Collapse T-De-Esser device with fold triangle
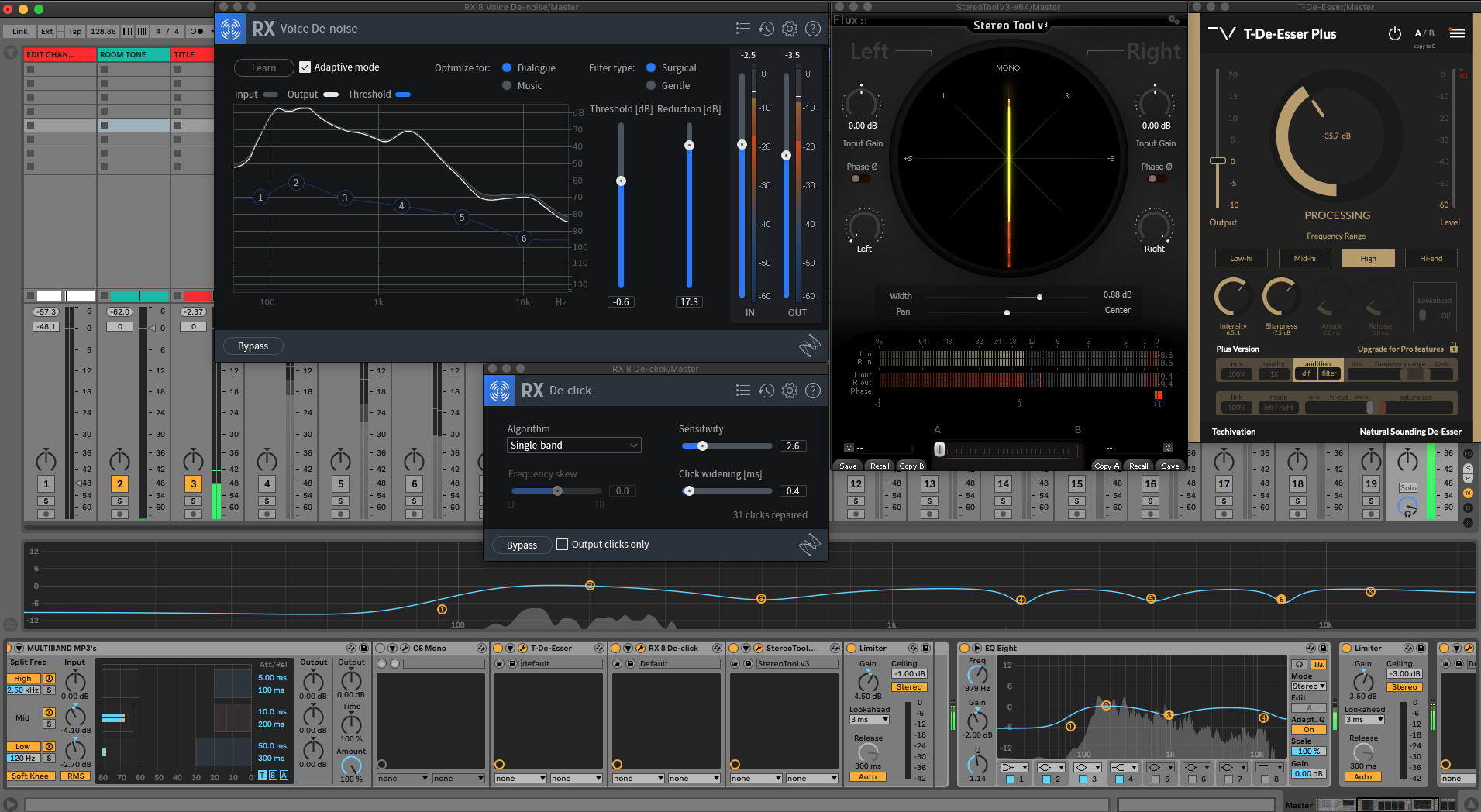Screen dimensions: 1481x812 tap(510, 648)
